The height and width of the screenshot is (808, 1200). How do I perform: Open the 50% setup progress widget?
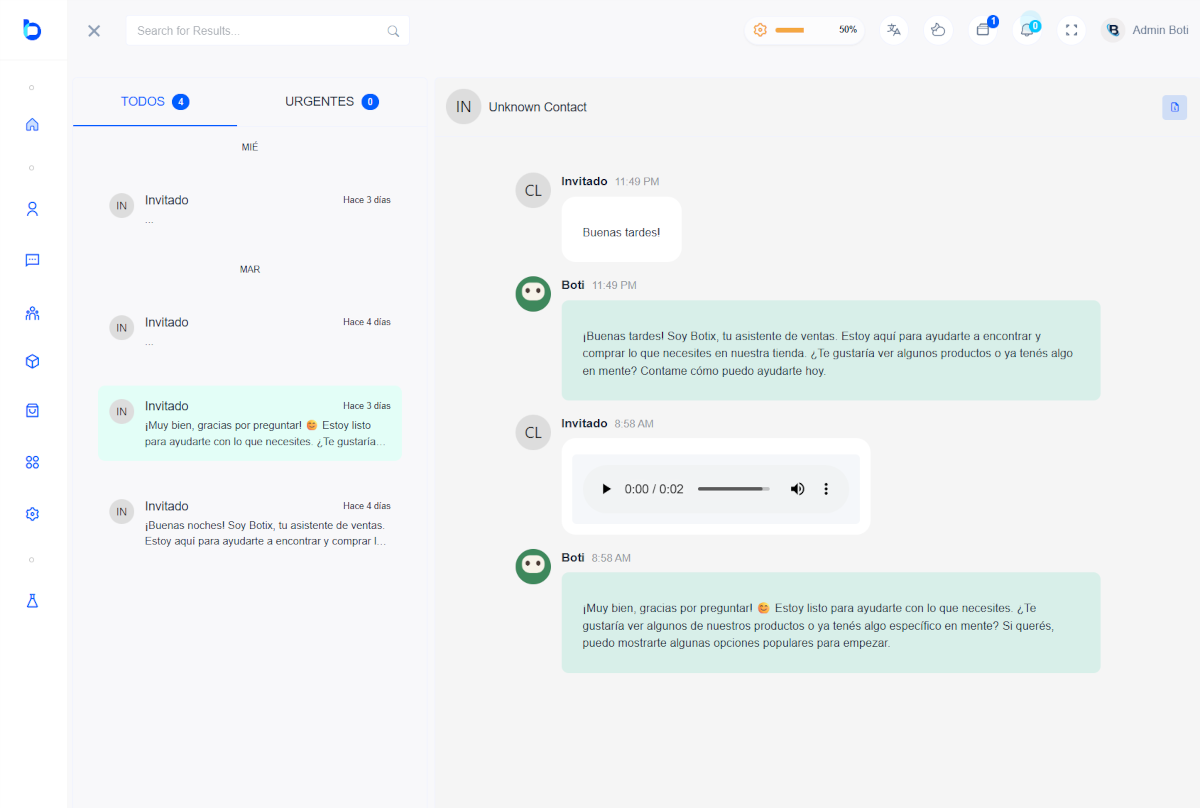805,30
